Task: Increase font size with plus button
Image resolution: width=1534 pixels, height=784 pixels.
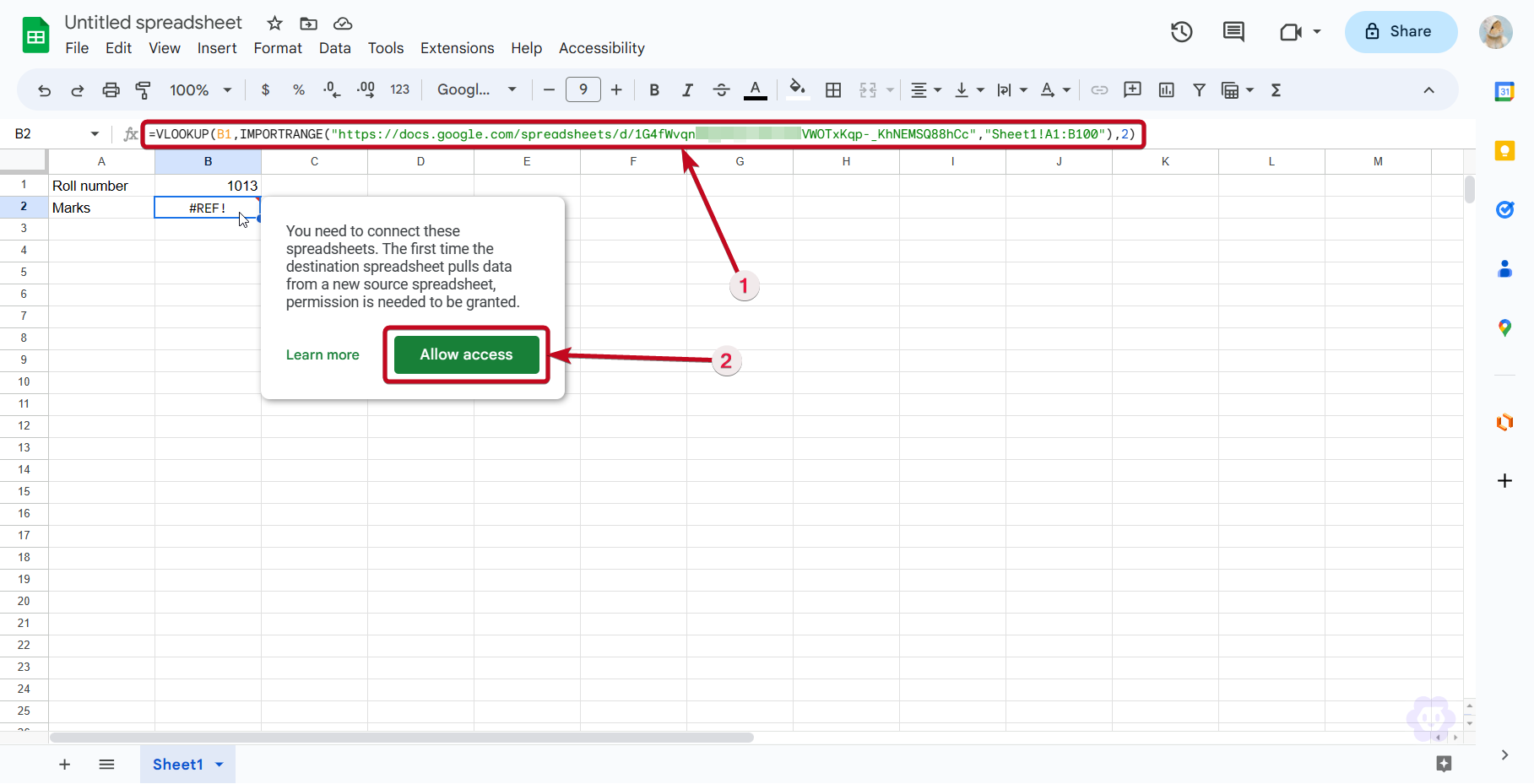Action: pos(616,90)
